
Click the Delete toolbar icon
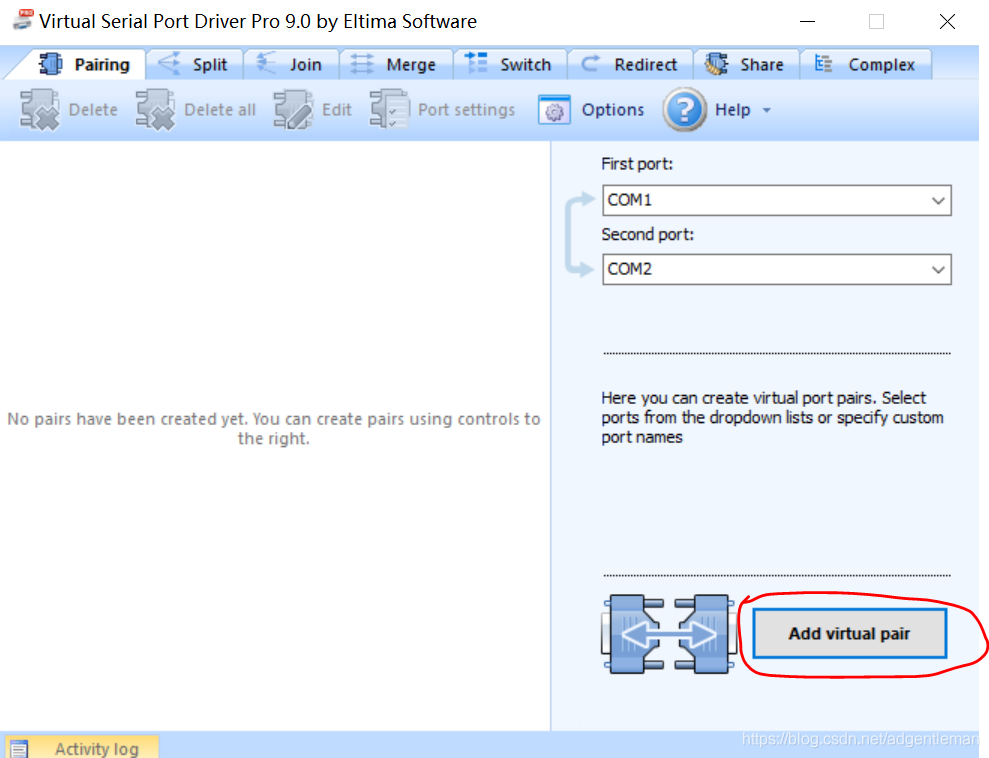click(40, 110)
